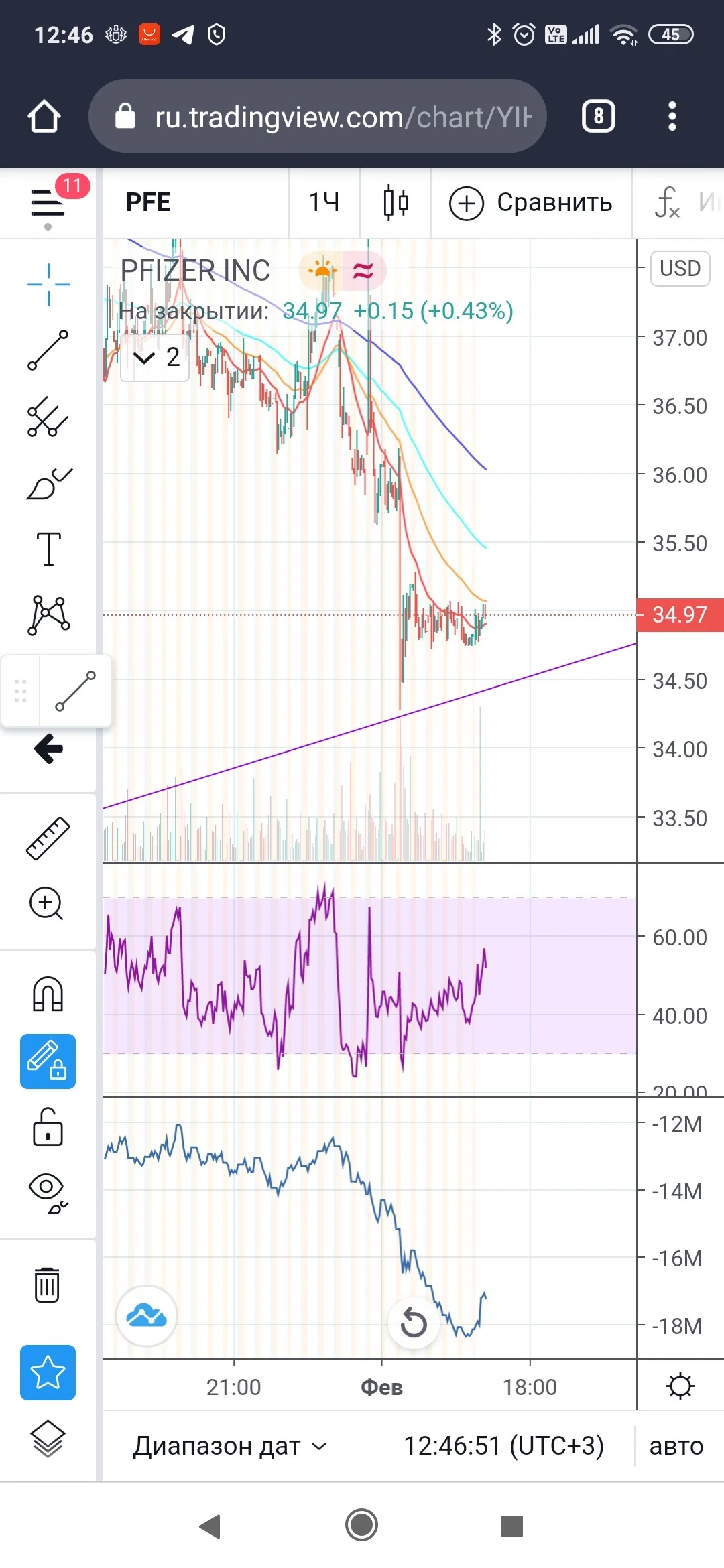724x1568 pixels.
Task: Open the fx indicators menu
Action: 668,202
